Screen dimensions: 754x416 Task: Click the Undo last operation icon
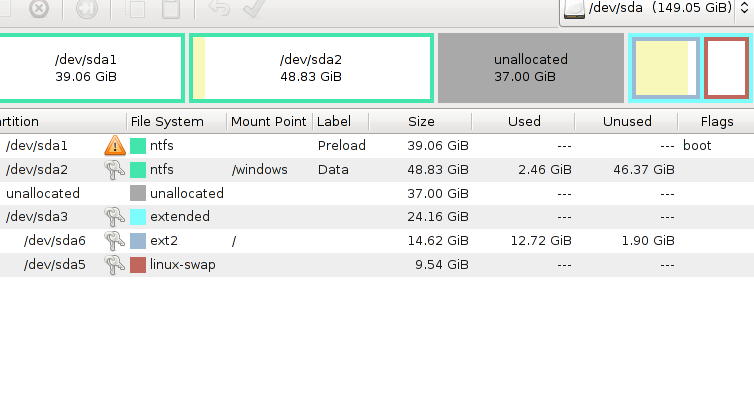click(219, 8)
